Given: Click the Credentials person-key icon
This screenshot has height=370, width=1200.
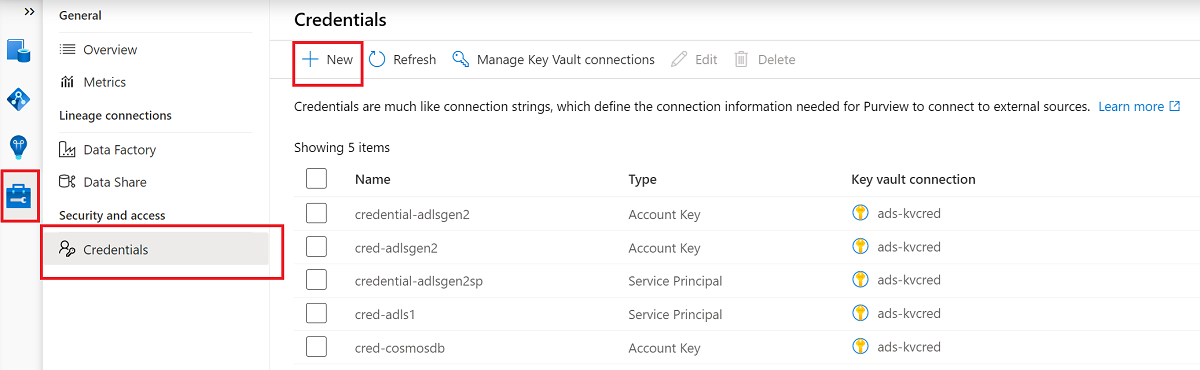Looking at the screenshot, I should [67, 249].
